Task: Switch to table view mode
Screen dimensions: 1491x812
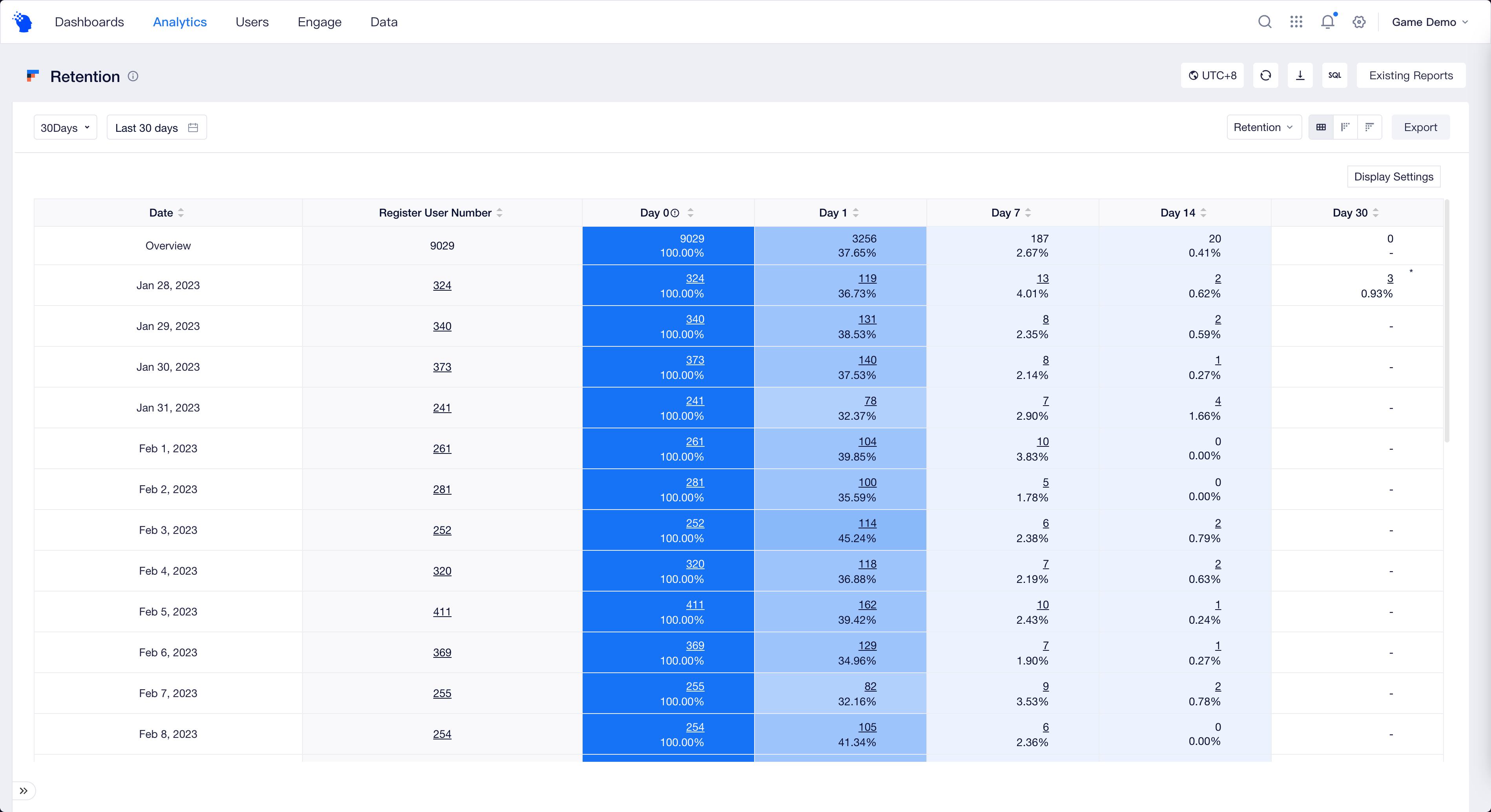Action: pos(1321,127)
